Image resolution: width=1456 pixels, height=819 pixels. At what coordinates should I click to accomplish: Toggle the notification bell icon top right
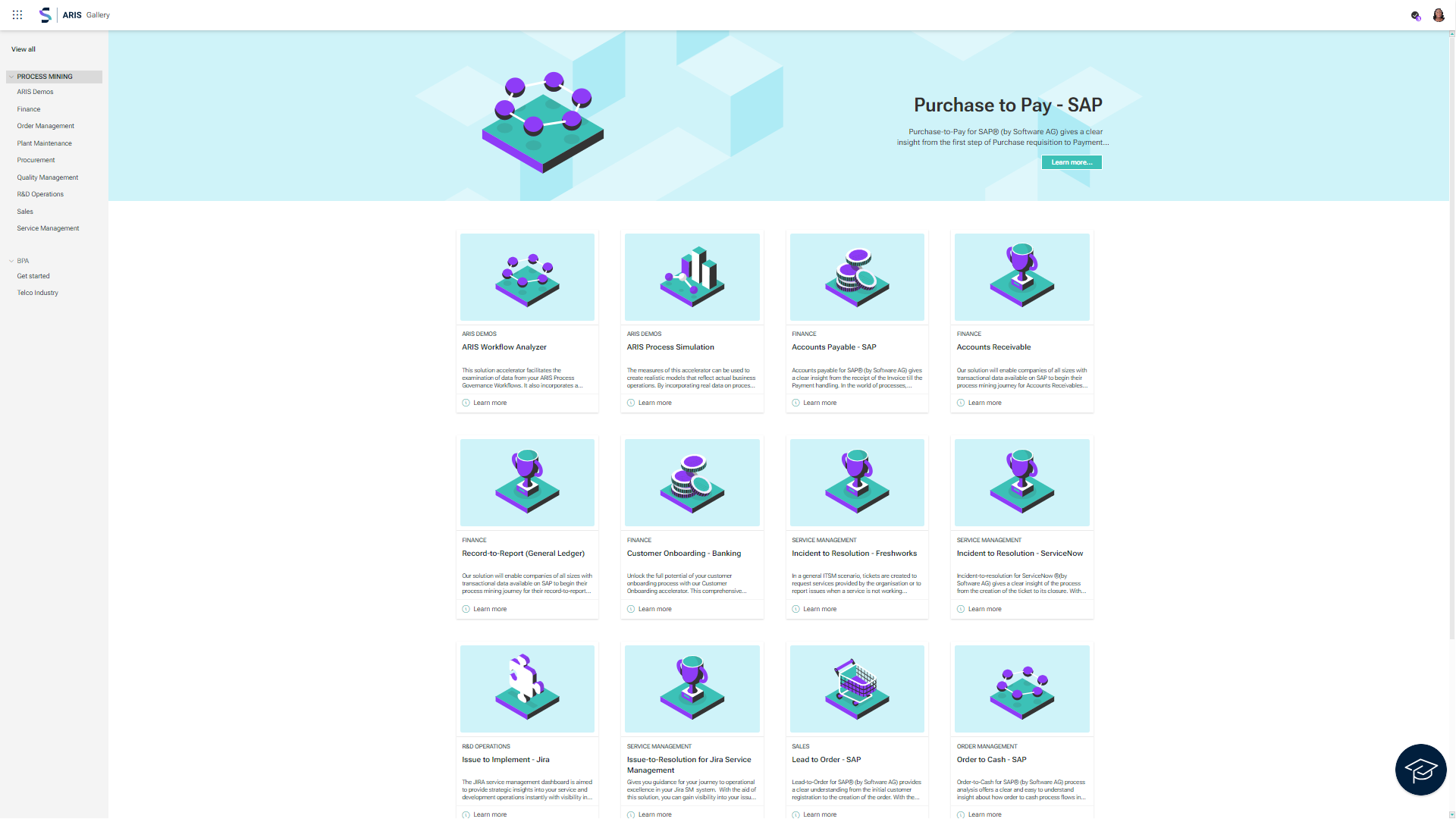point(1414,14)
